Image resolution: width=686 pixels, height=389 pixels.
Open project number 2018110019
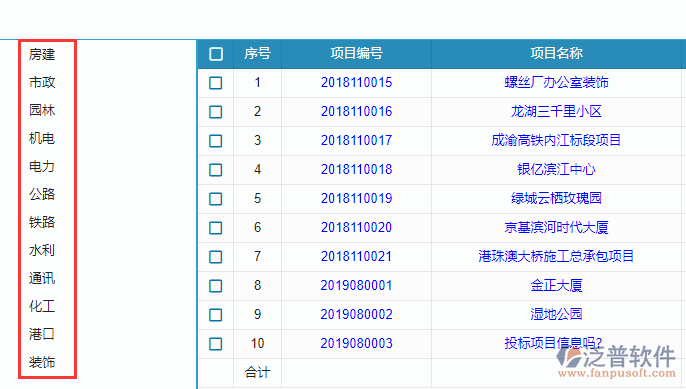(x=357, y=198)
